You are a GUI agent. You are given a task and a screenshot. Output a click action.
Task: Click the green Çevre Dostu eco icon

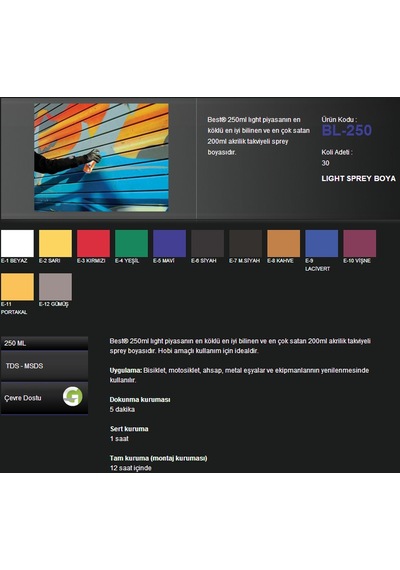[72, 397]
